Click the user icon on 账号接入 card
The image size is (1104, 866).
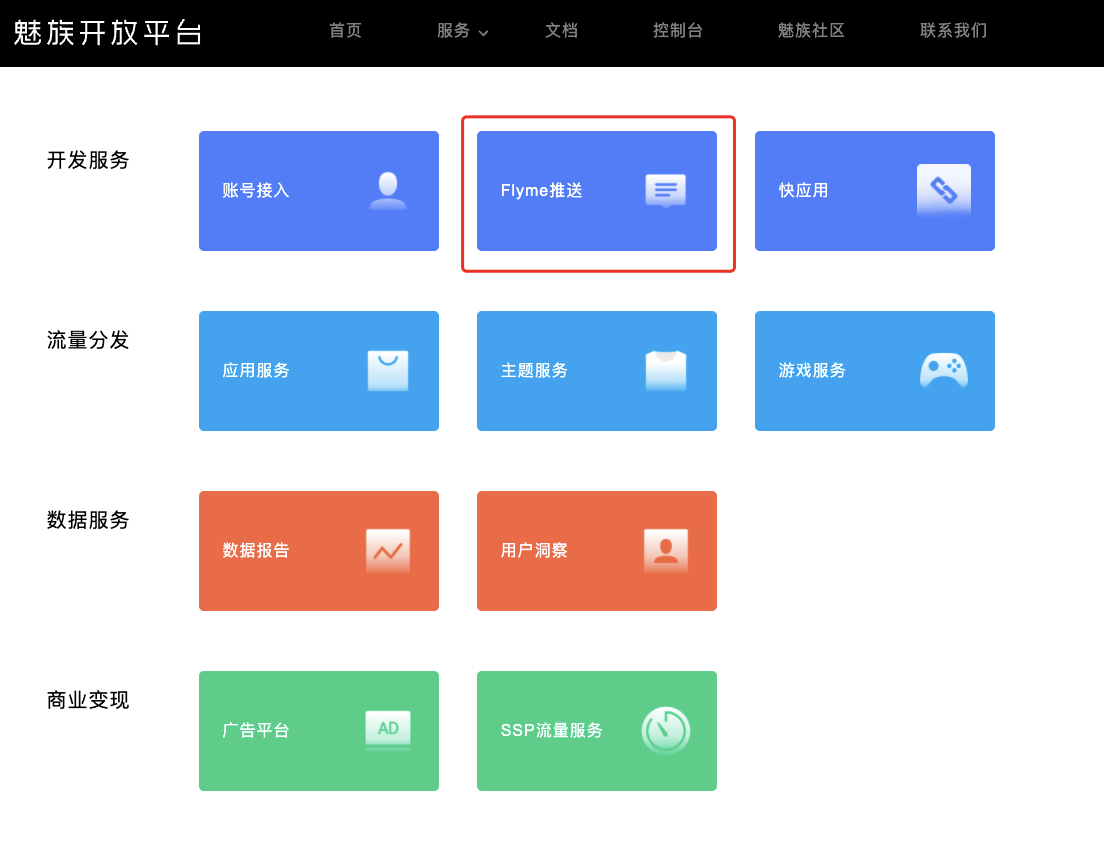coord(388,191)
